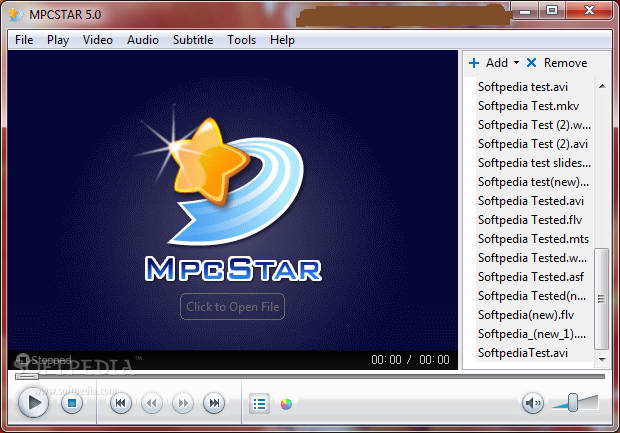Toggle the playlist panel icon
This screenshot has height=433, width=620.
259,404
